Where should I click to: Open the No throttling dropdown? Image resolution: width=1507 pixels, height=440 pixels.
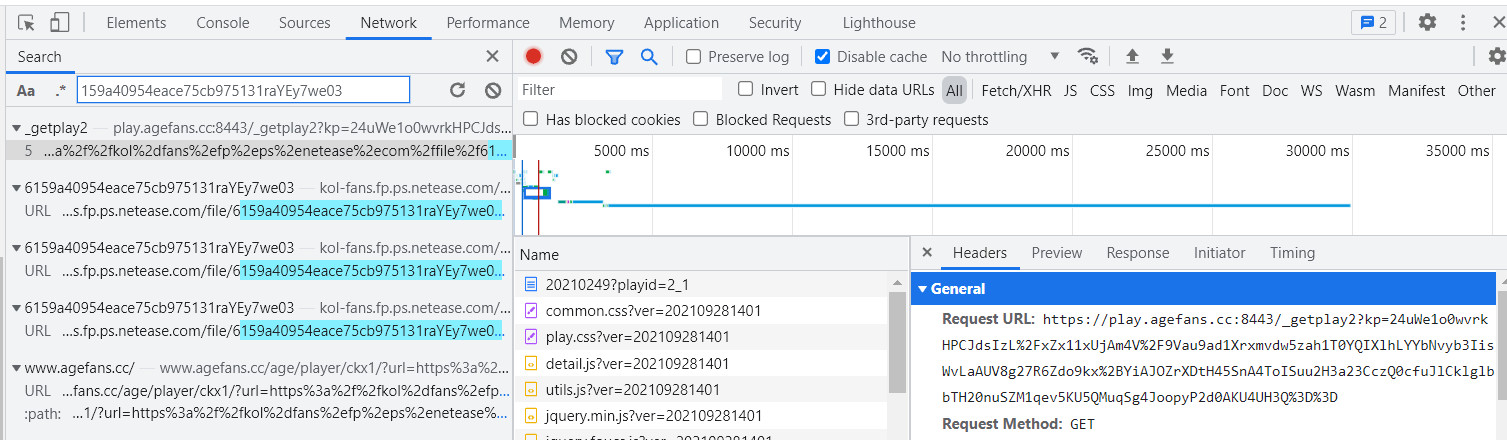tap(1000, 57)
